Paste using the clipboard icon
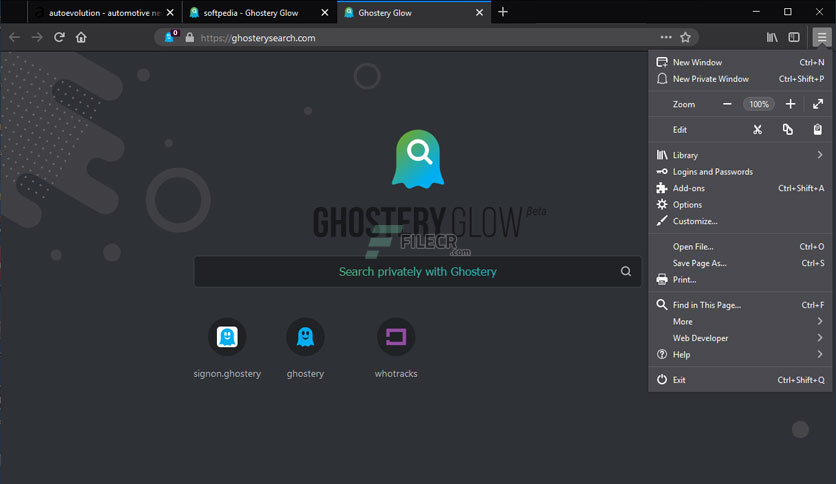Viewport: 836px width, 484px height. pyautogui.click(x=817, y=130)
